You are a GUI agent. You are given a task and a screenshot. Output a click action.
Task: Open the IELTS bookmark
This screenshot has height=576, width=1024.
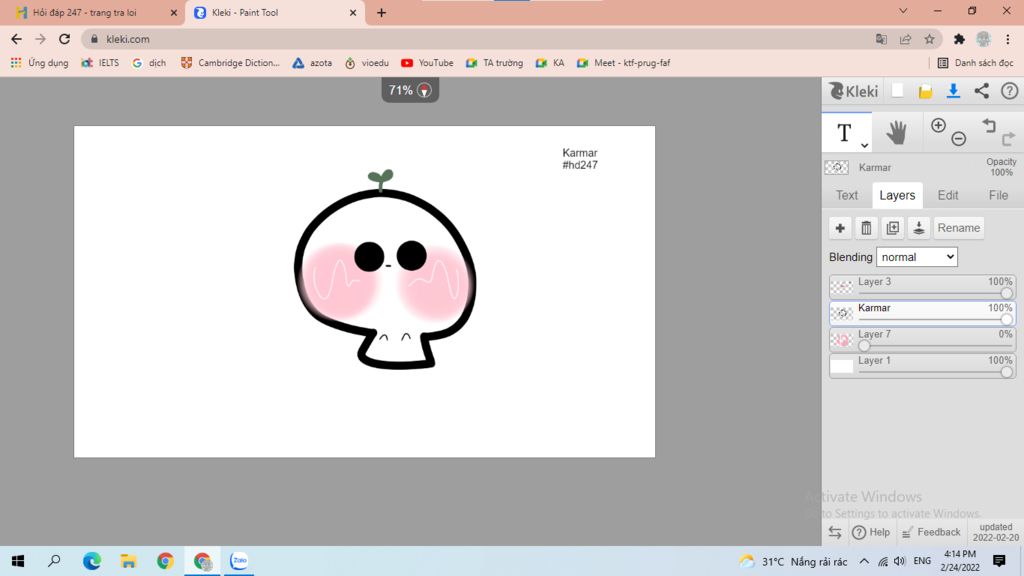tap(100, 63)
